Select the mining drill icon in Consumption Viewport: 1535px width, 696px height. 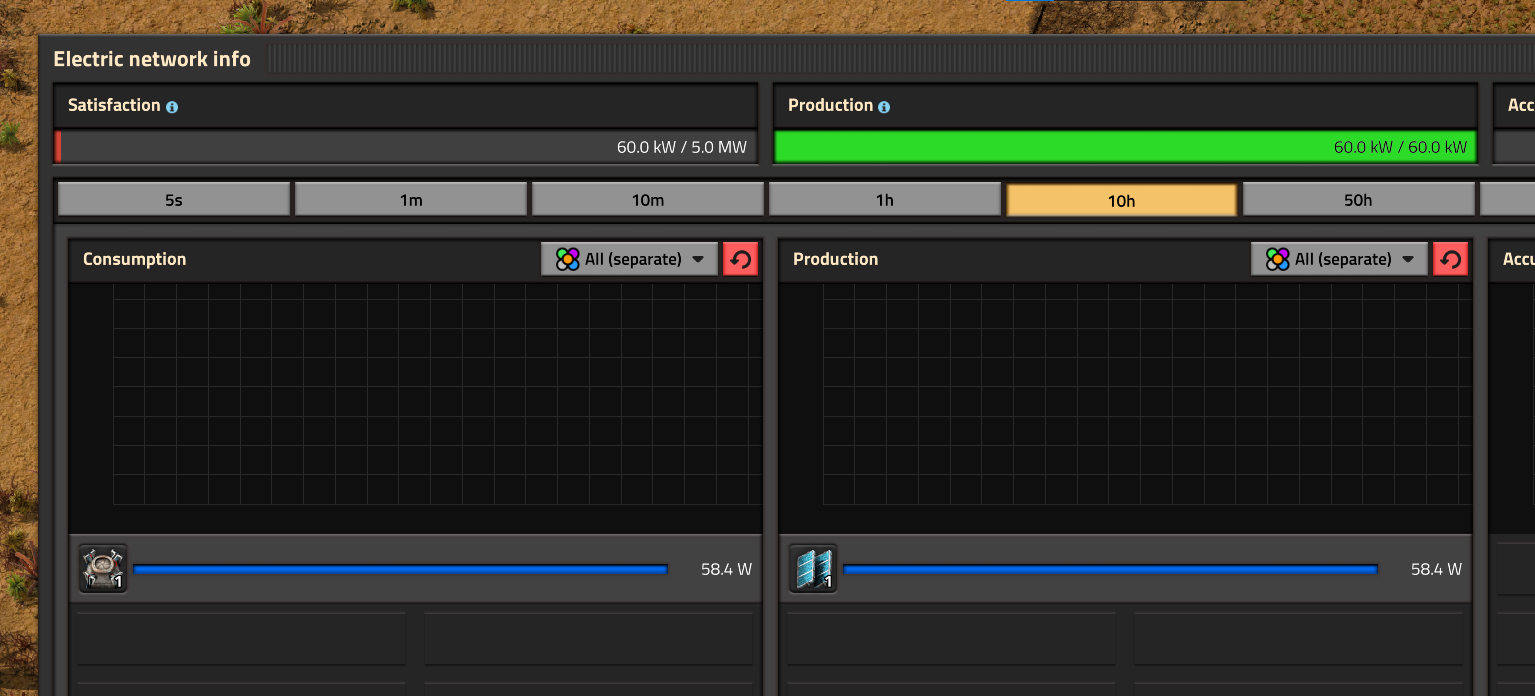pos(104,569)
